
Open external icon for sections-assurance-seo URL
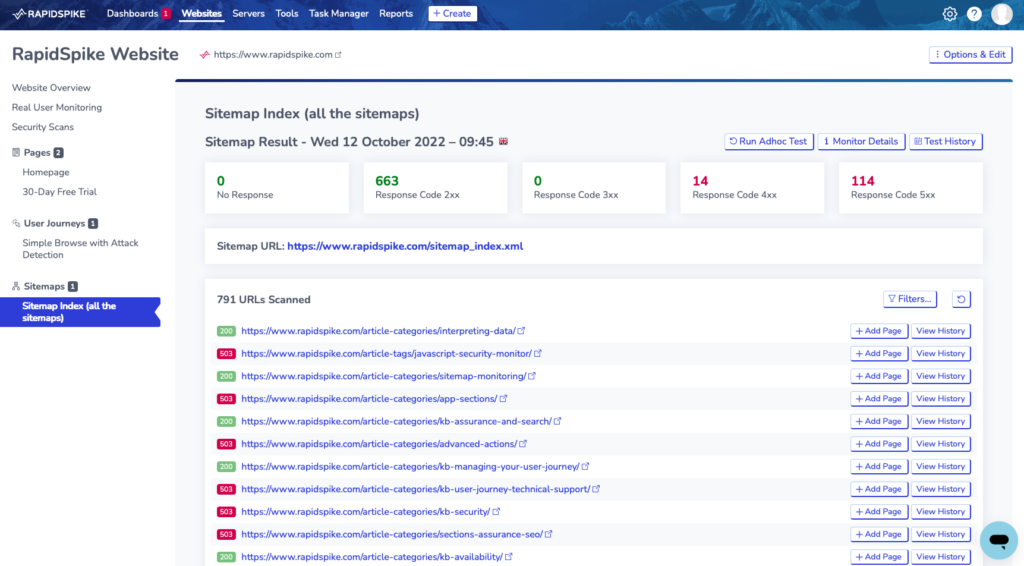tap(549, 534)
